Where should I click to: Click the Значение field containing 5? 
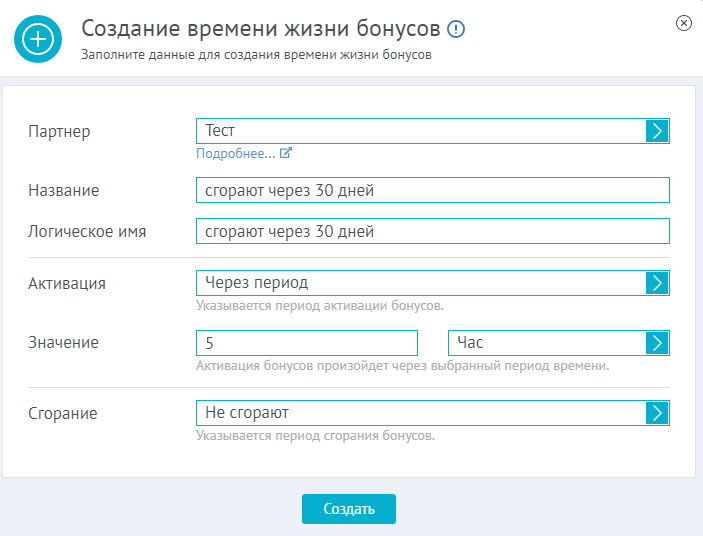[x=307, y=343]
